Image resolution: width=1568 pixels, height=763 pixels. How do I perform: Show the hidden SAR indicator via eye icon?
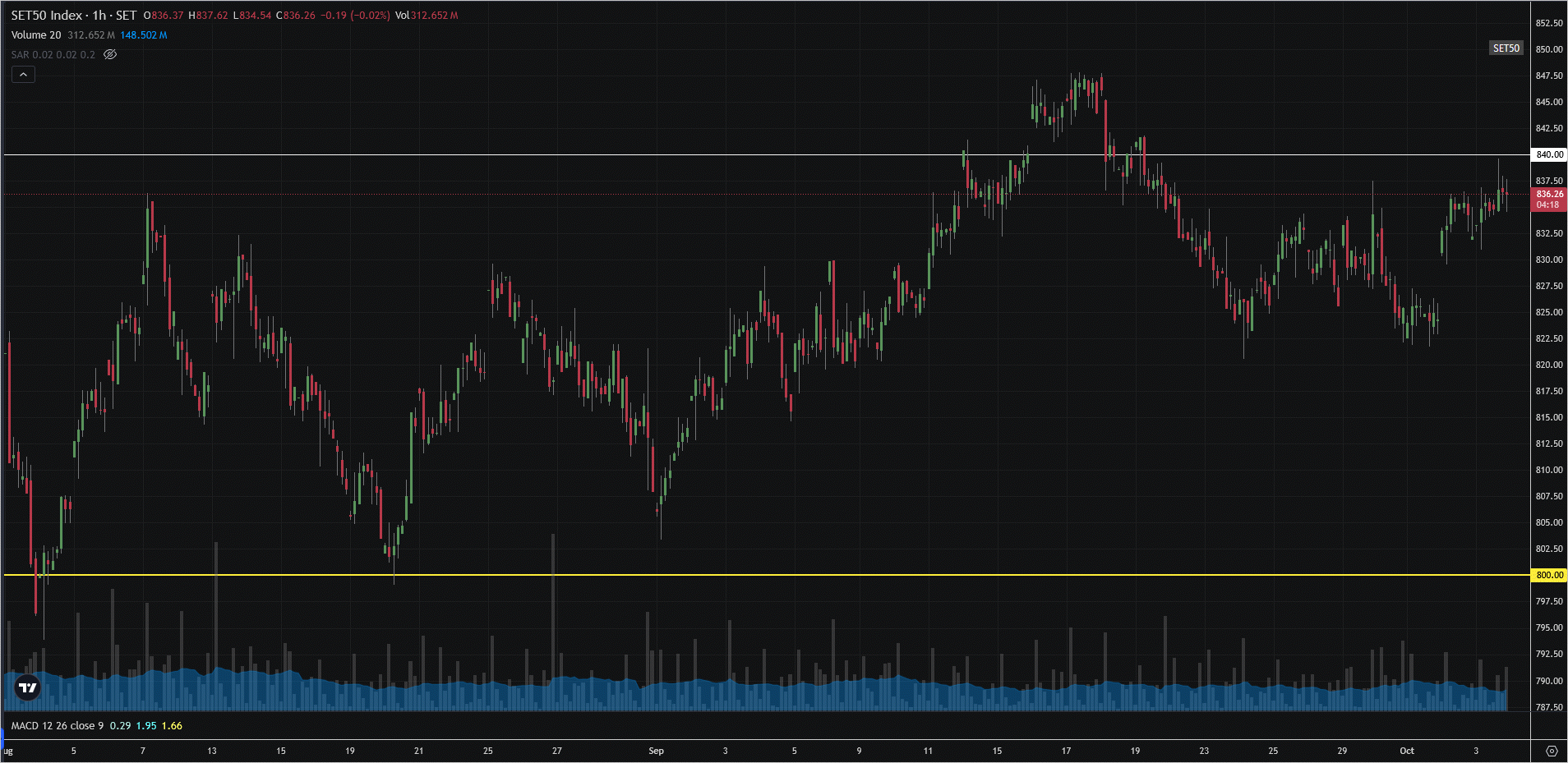tap(110, 55)
